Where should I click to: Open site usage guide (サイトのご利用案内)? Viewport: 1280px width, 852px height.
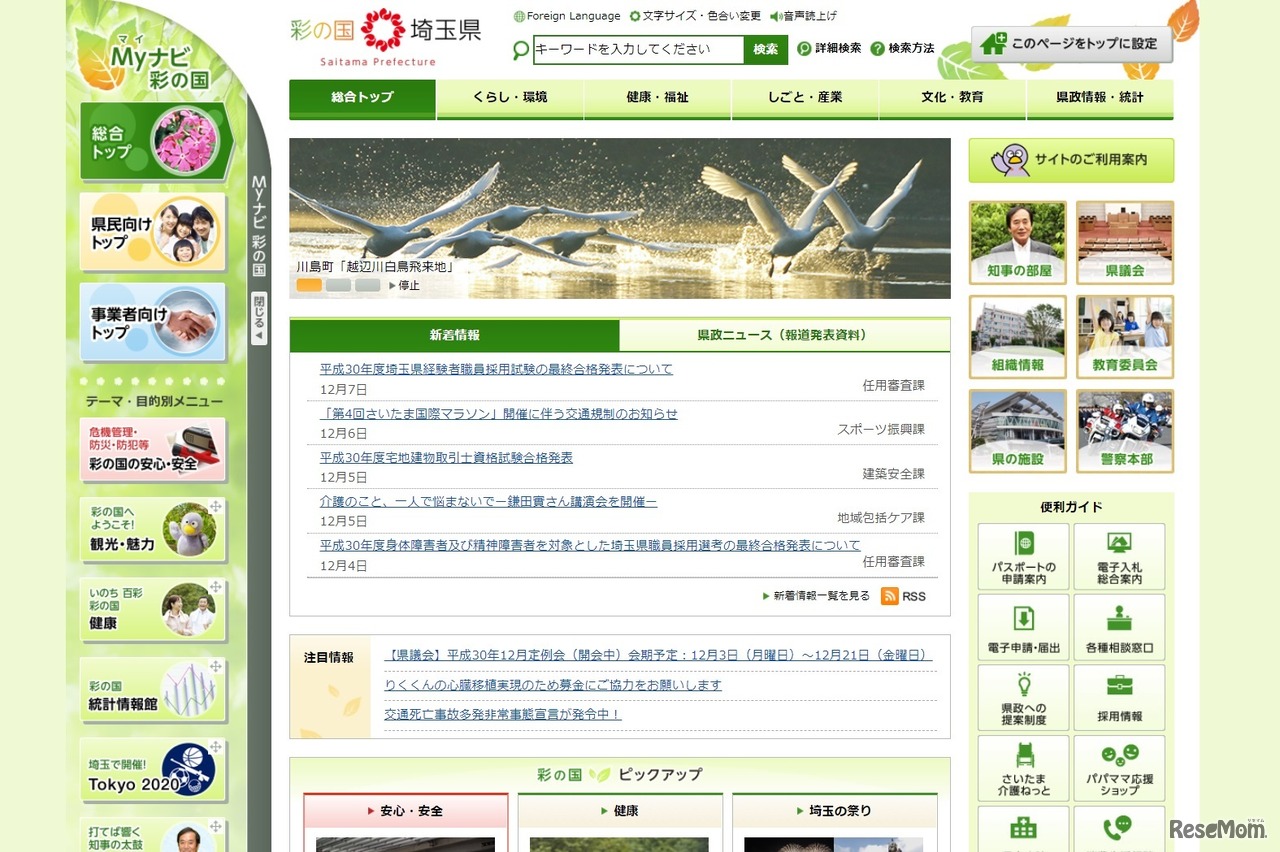click(1071, 160)
